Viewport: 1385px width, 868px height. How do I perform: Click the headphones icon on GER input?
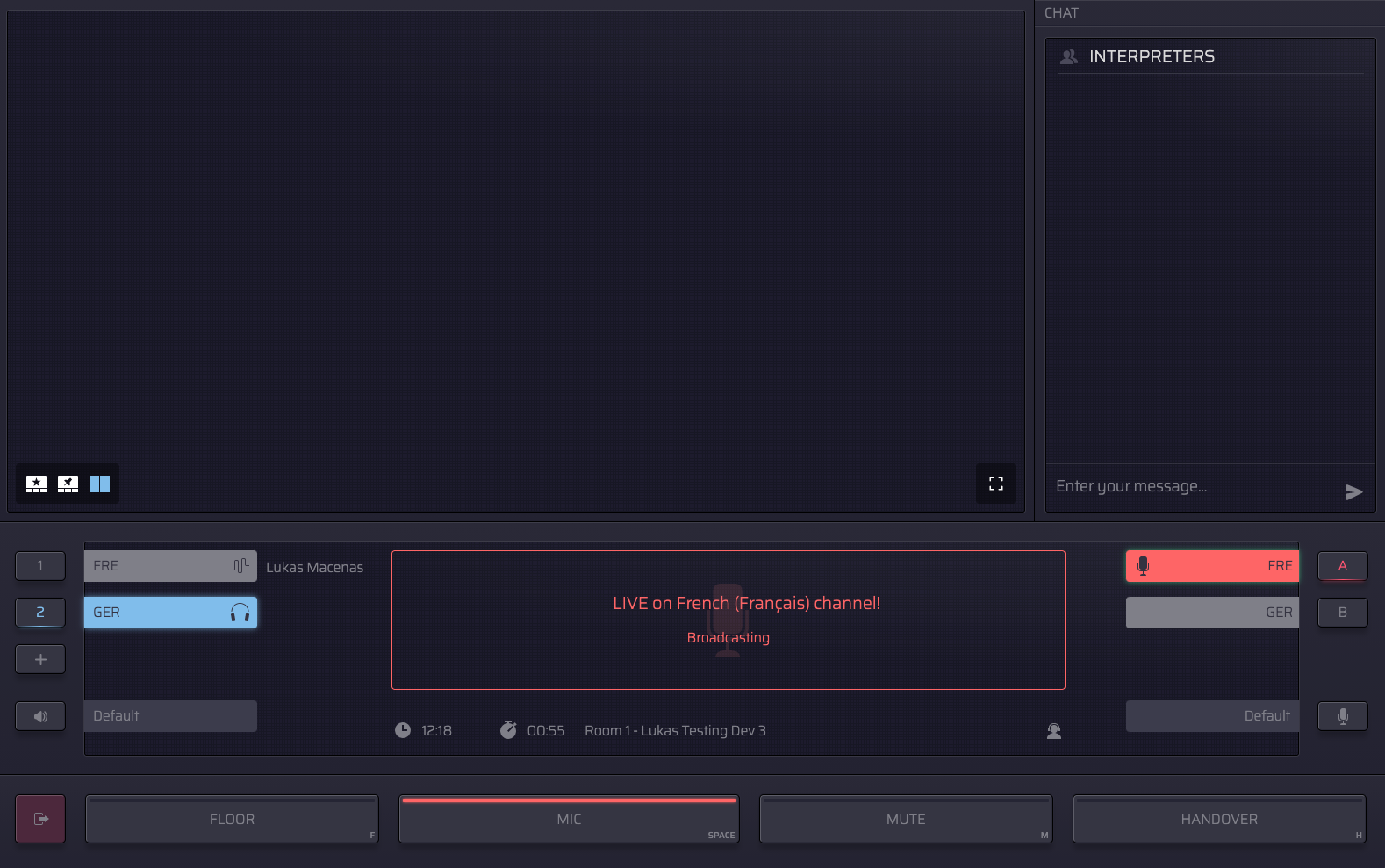[x=240, y=613]
